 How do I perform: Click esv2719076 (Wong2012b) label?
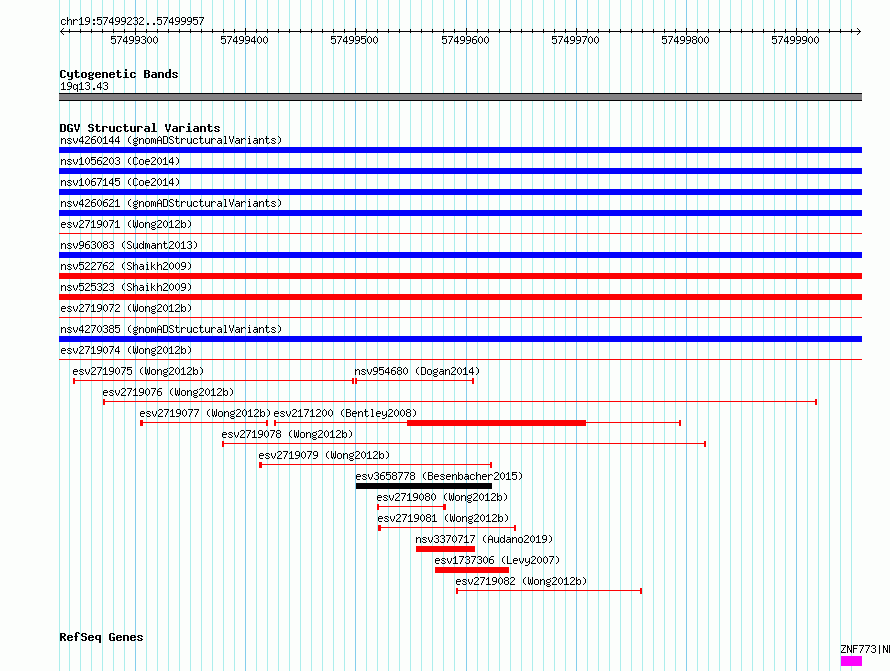(168, 392)
